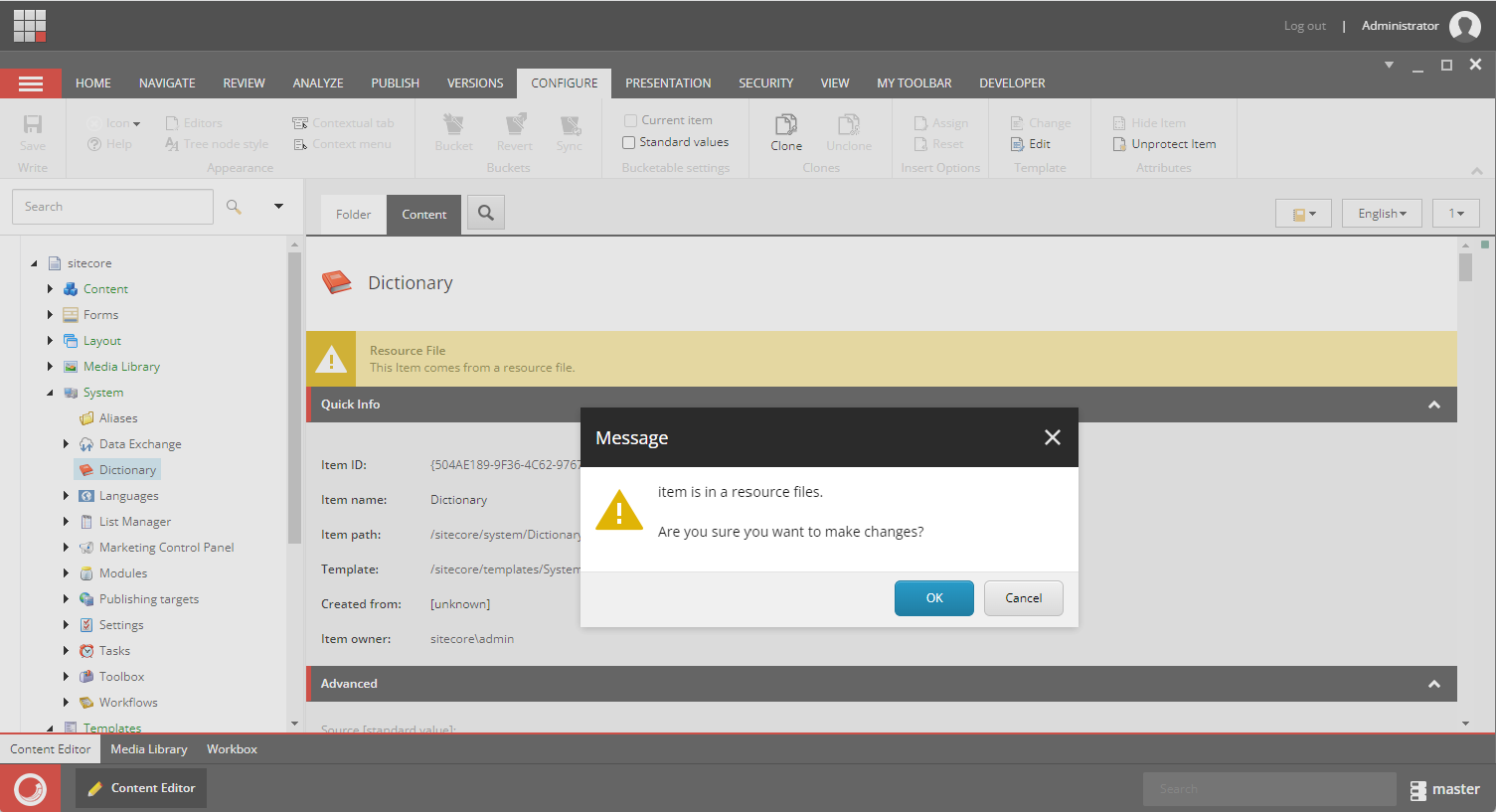Select the Languages tree item
Screen dimensions: 1496x812
[128, 496]
